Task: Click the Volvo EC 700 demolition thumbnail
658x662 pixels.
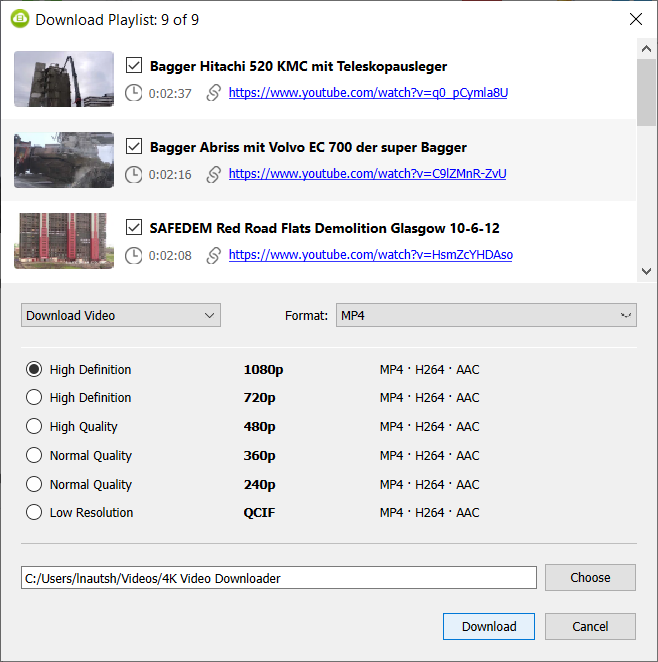Action: [64, 160]
